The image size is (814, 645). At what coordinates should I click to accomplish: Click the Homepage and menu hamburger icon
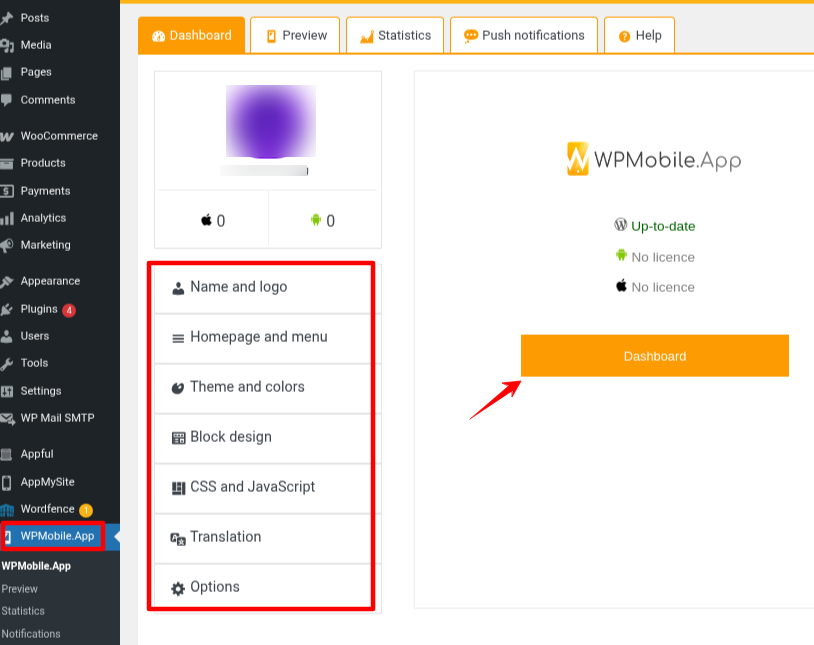tap(178, 339)
